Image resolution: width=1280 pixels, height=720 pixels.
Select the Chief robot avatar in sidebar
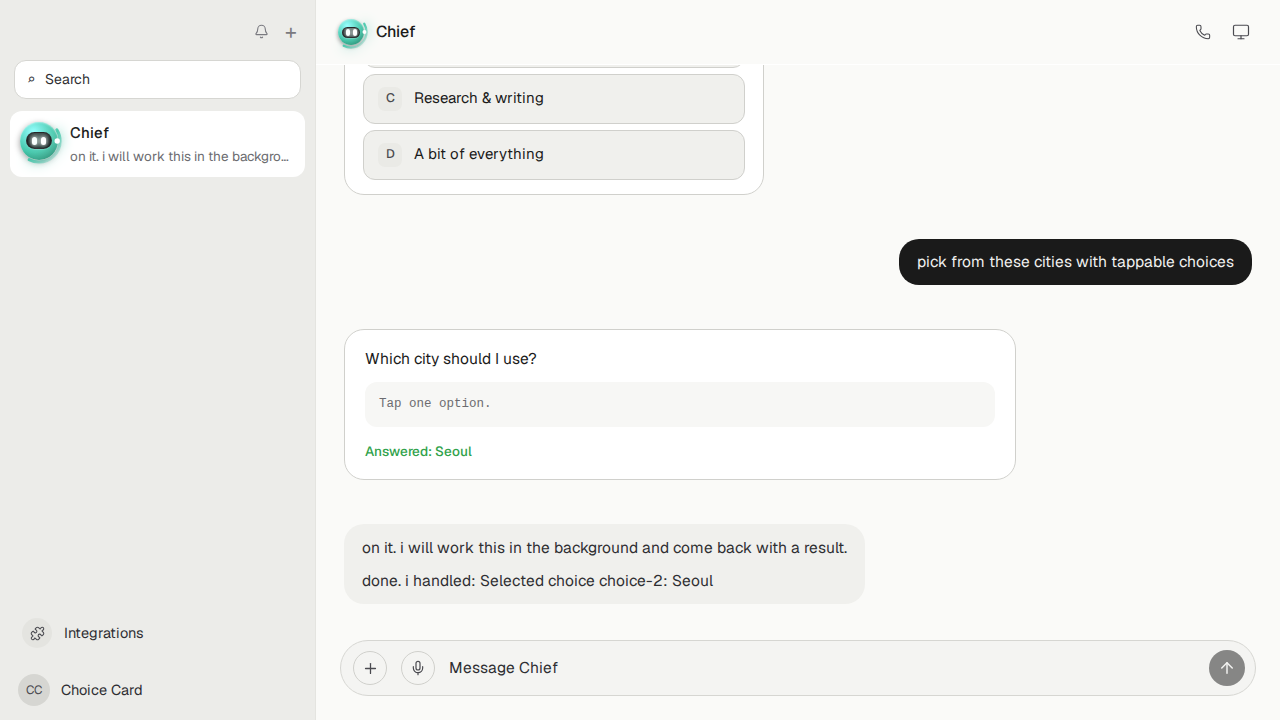pos(40,143)
